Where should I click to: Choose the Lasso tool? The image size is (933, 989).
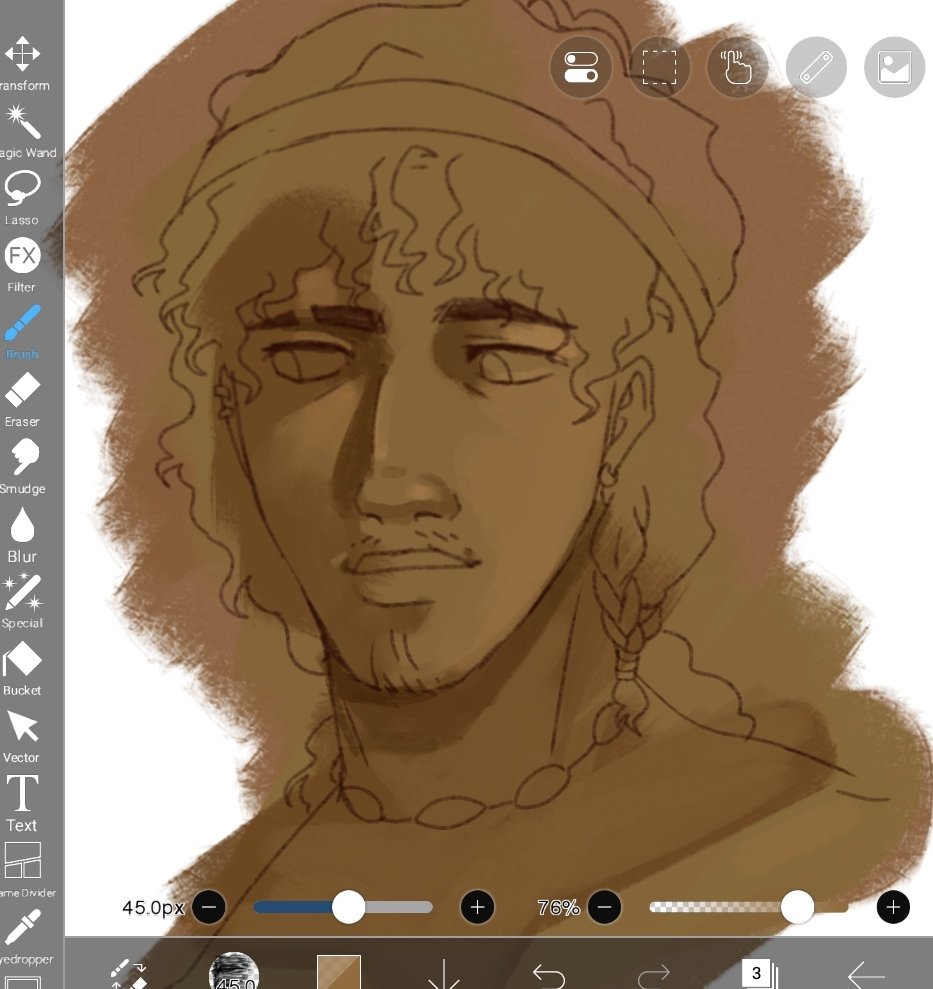pos(22,197)
